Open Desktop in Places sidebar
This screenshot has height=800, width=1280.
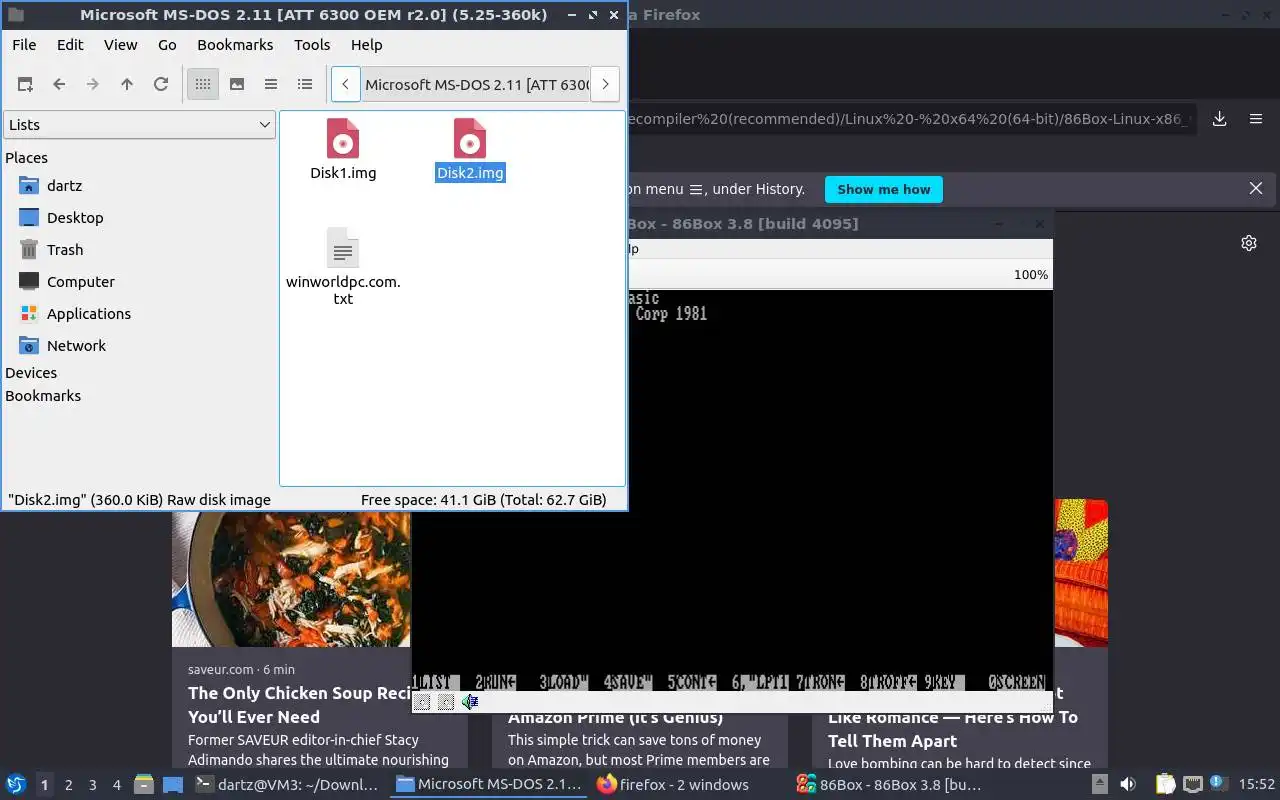point(75,218)
